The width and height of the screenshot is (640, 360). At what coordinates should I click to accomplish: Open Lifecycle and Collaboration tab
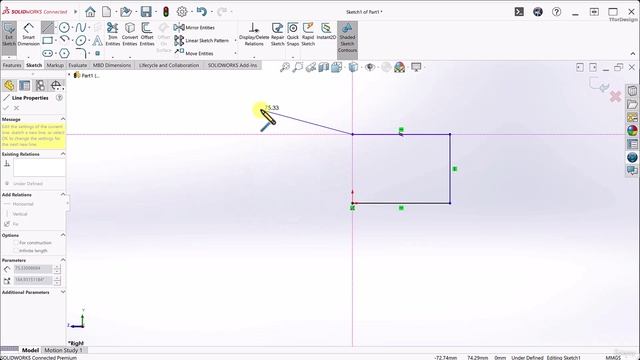169,65
